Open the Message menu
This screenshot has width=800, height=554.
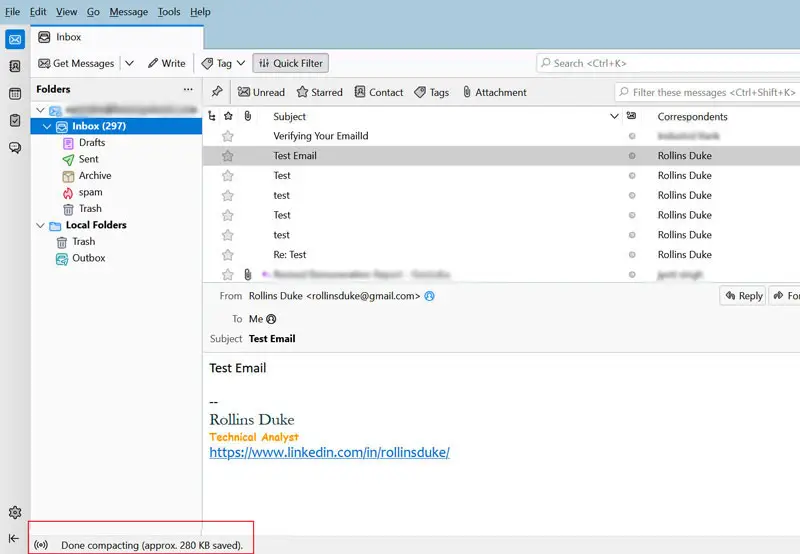[128, 12]
